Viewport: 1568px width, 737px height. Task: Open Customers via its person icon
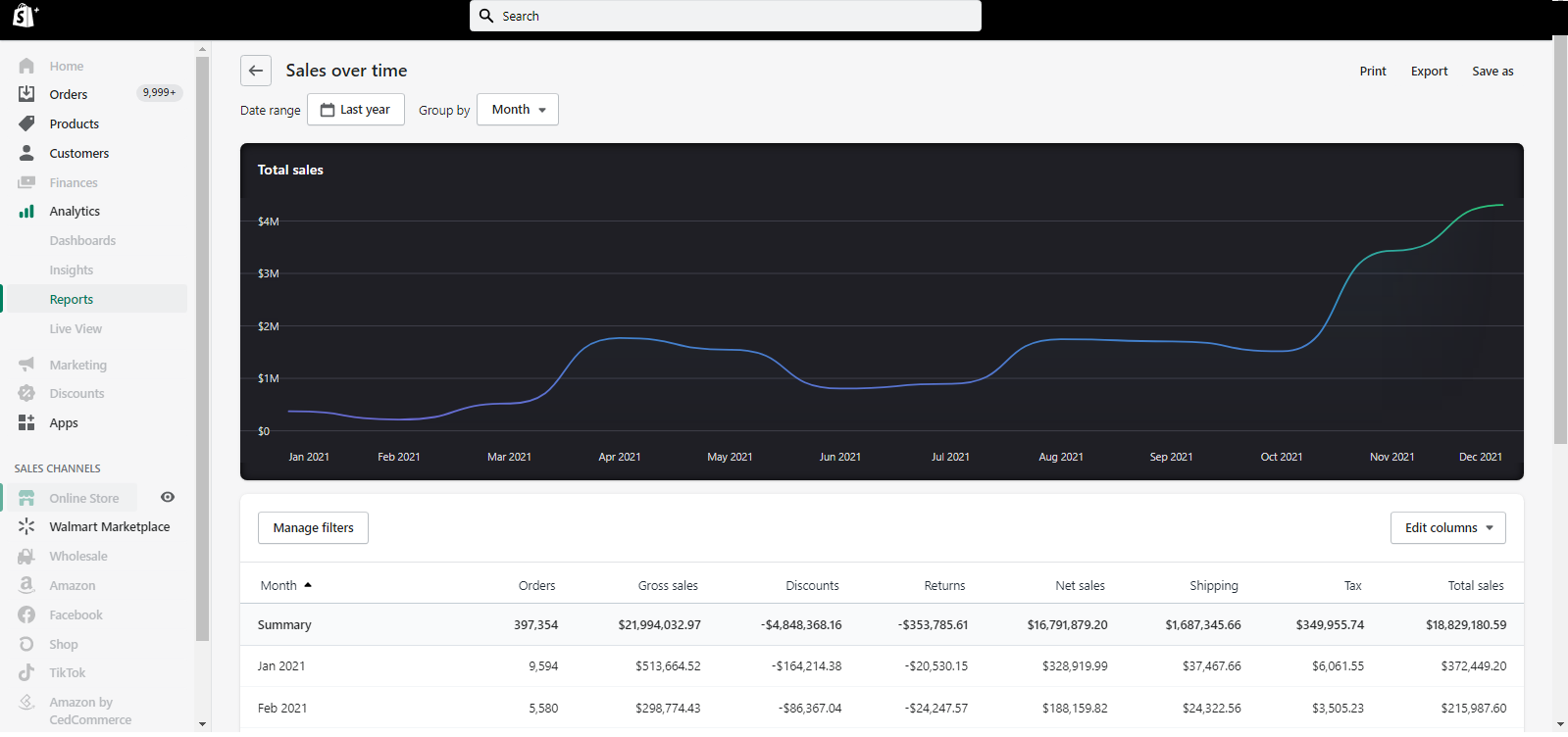[x=26, y=153]
